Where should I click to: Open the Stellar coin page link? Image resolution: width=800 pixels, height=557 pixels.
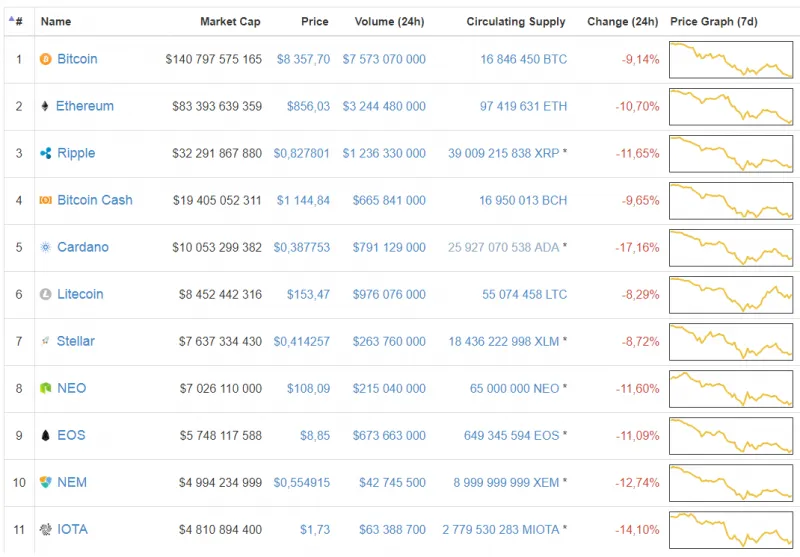click(76, 341)
